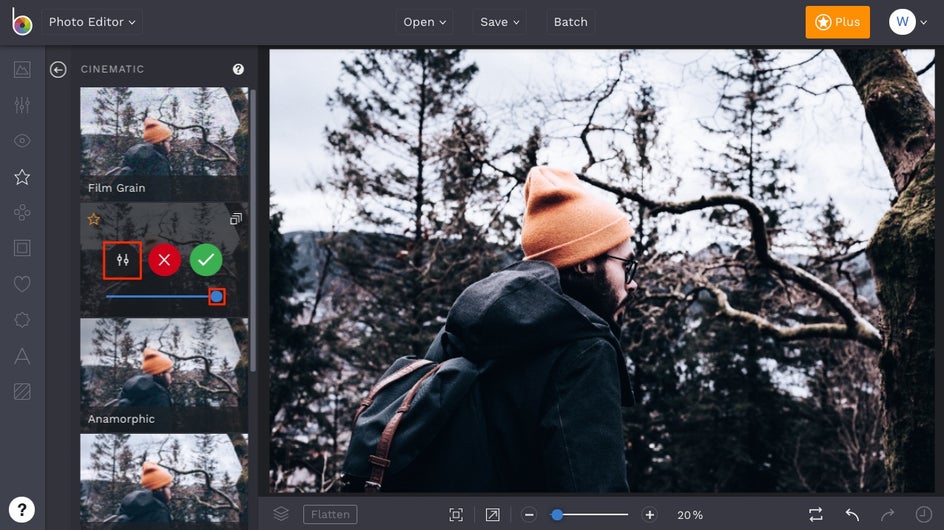The height and width of the screenshot is (530, 944).
Task: Zoom out with the minus button
Action: tap(529, 515)
